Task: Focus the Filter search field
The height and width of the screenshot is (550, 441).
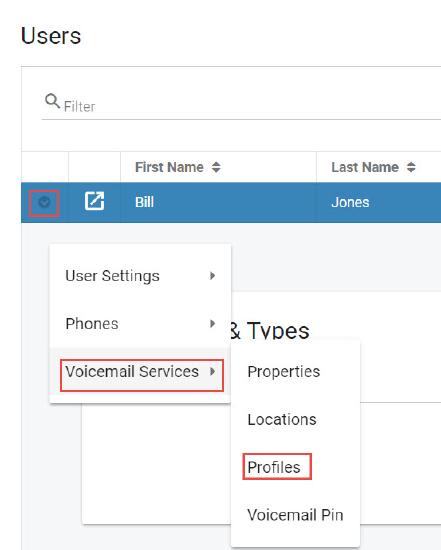Action: (x=246, y=106)
